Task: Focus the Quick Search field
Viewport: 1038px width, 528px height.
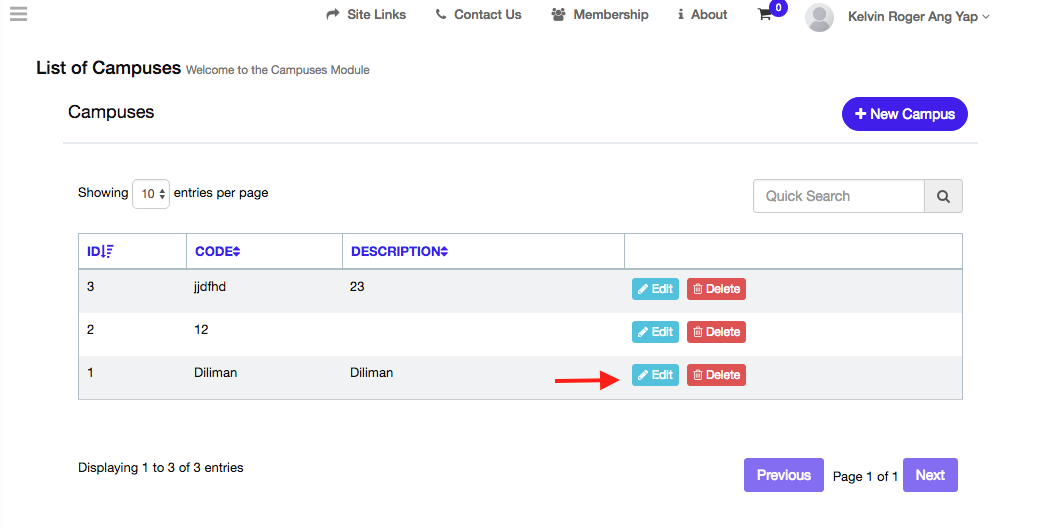Action: point(838,197)
